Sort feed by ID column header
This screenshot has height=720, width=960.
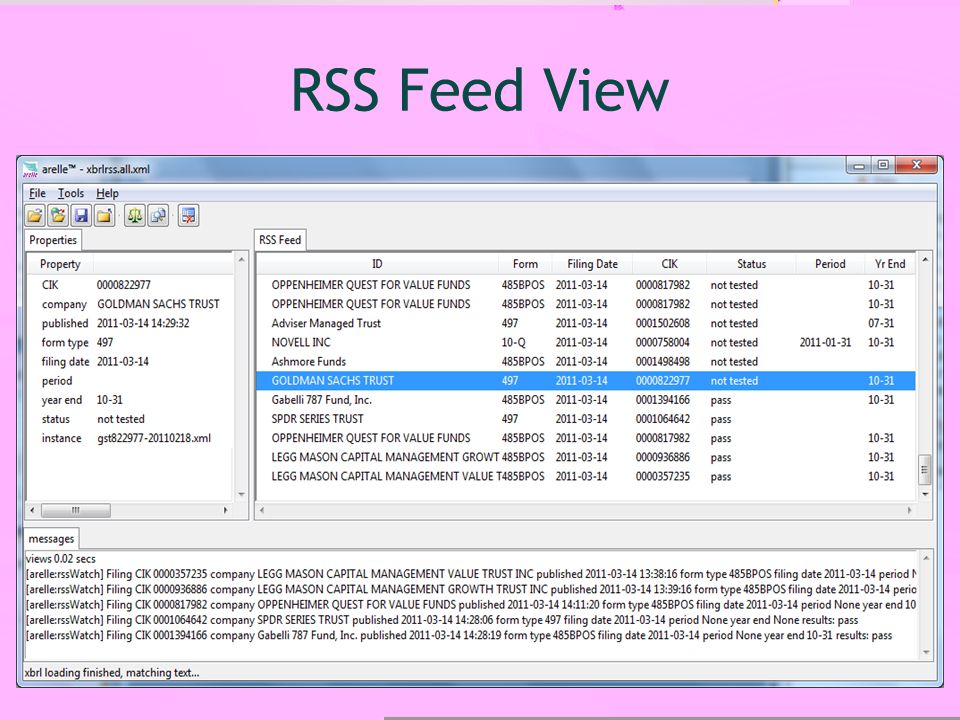377,264
